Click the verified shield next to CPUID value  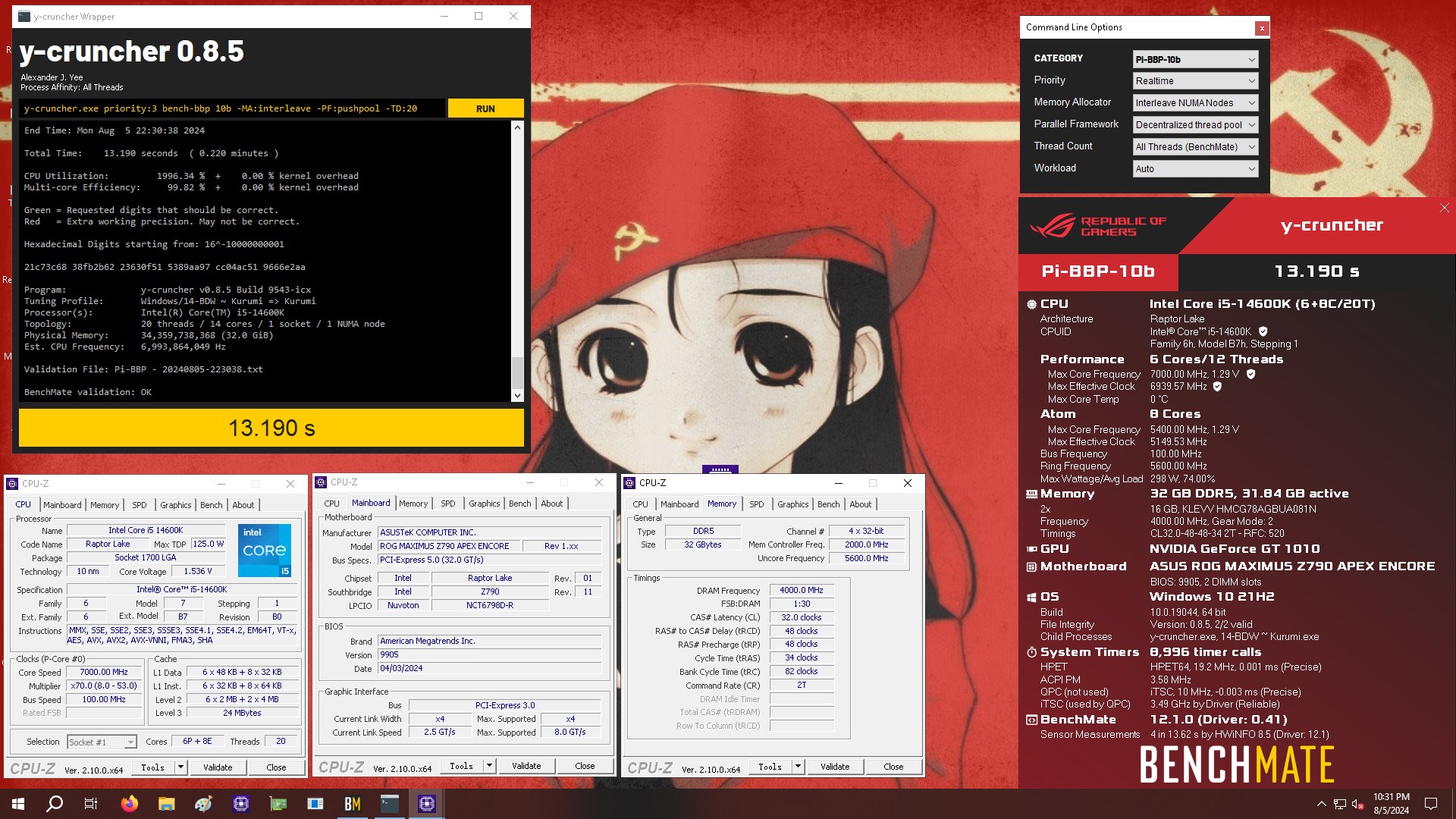(x=1263, y=331)
